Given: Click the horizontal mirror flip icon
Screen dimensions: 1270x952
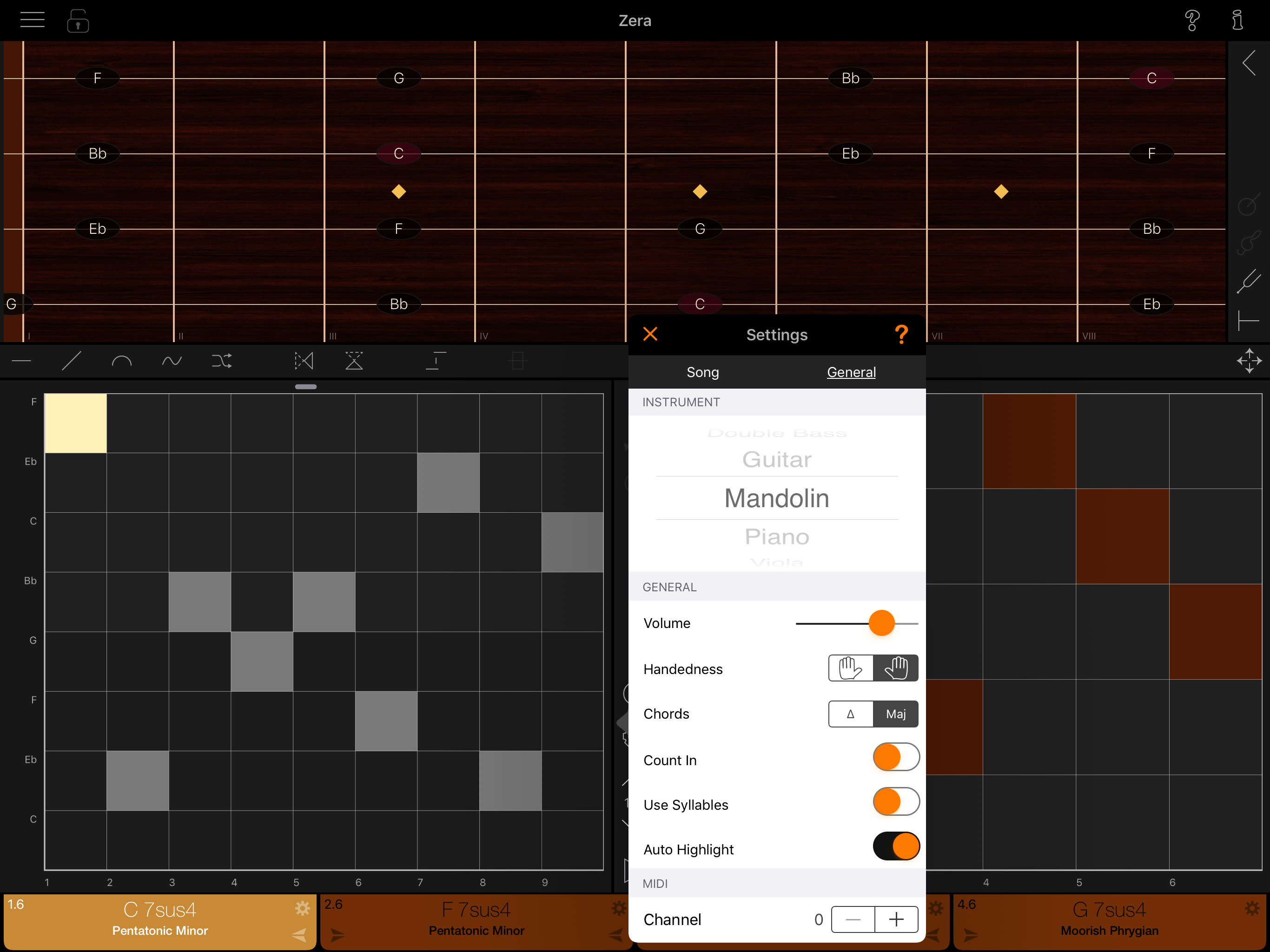Looking at the screenshot, I should tap(304, 361).
